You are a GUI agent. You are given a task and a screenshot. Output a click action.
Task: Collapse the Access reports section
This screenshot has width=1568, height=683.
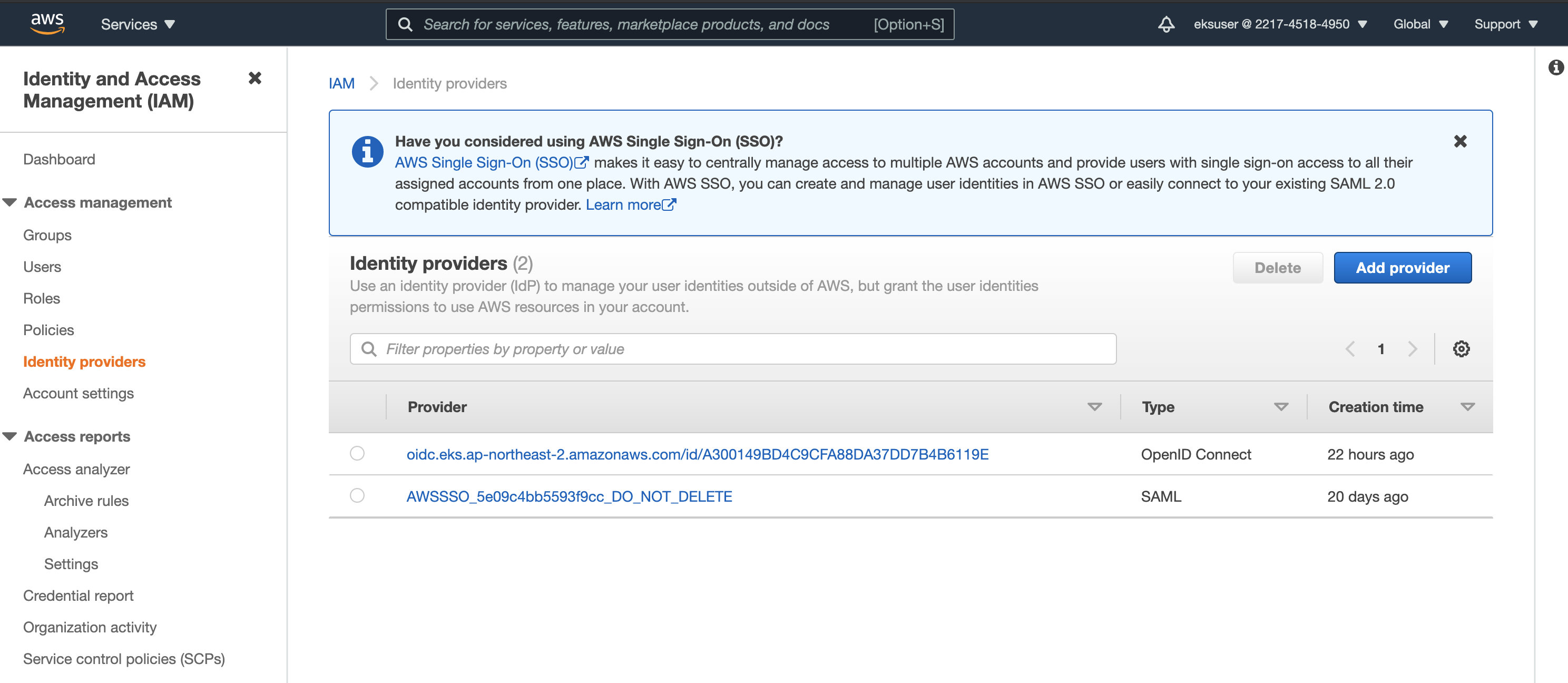click(x=9, y=436)
